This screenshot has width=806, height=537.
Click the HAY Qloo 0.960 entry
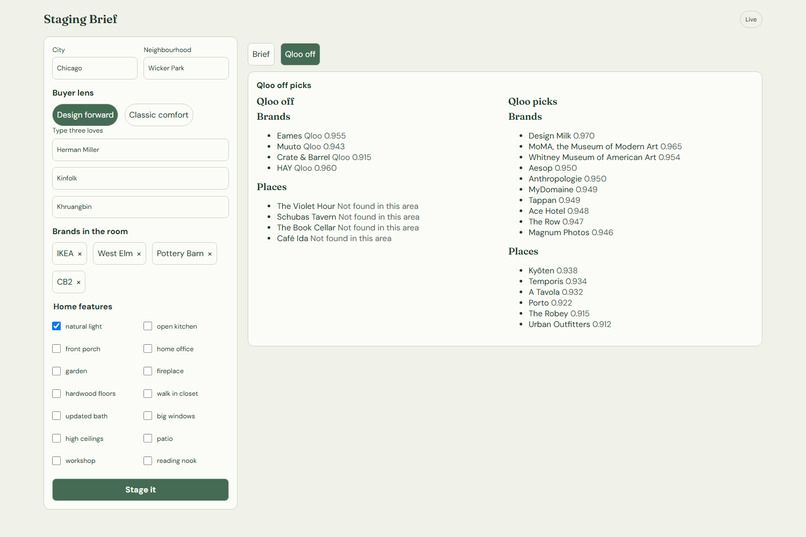(x=306, y=168)
